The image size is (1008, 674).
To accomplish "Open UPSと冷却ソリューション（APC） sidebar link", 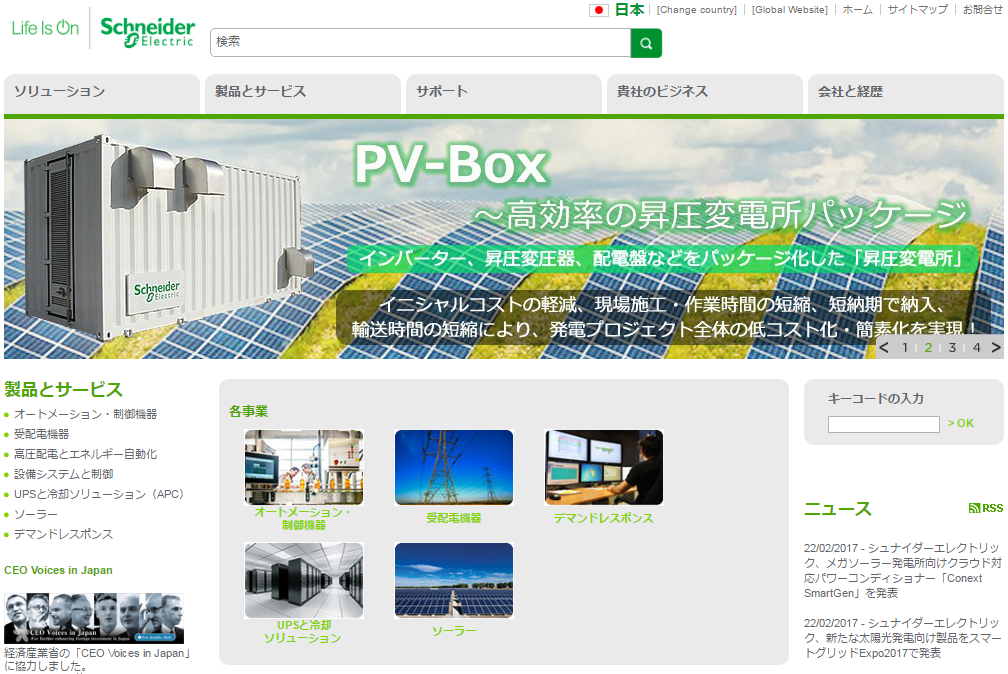I will pos(99,494).
